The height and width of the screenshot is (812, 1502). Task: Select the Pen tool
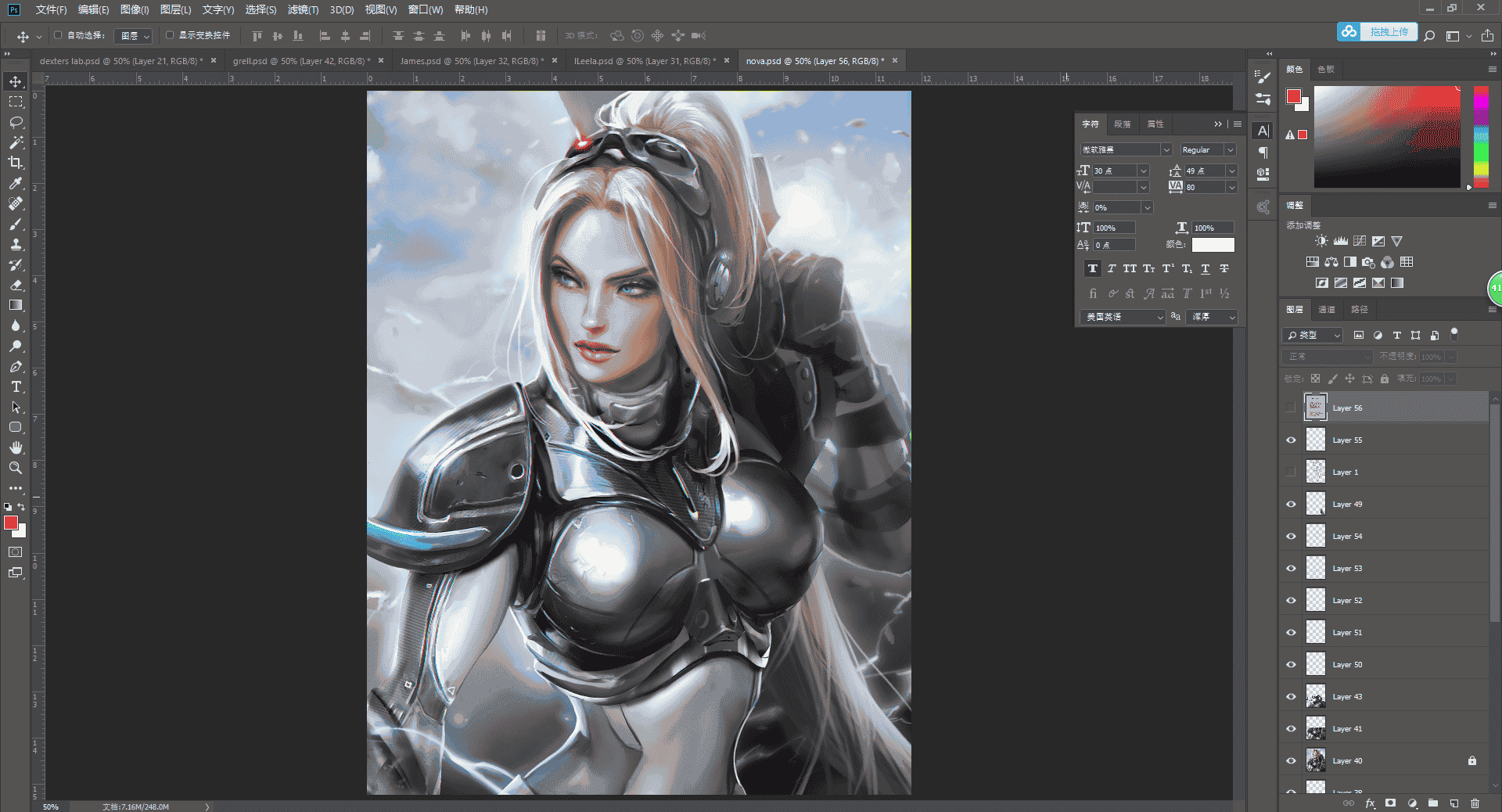16,366
